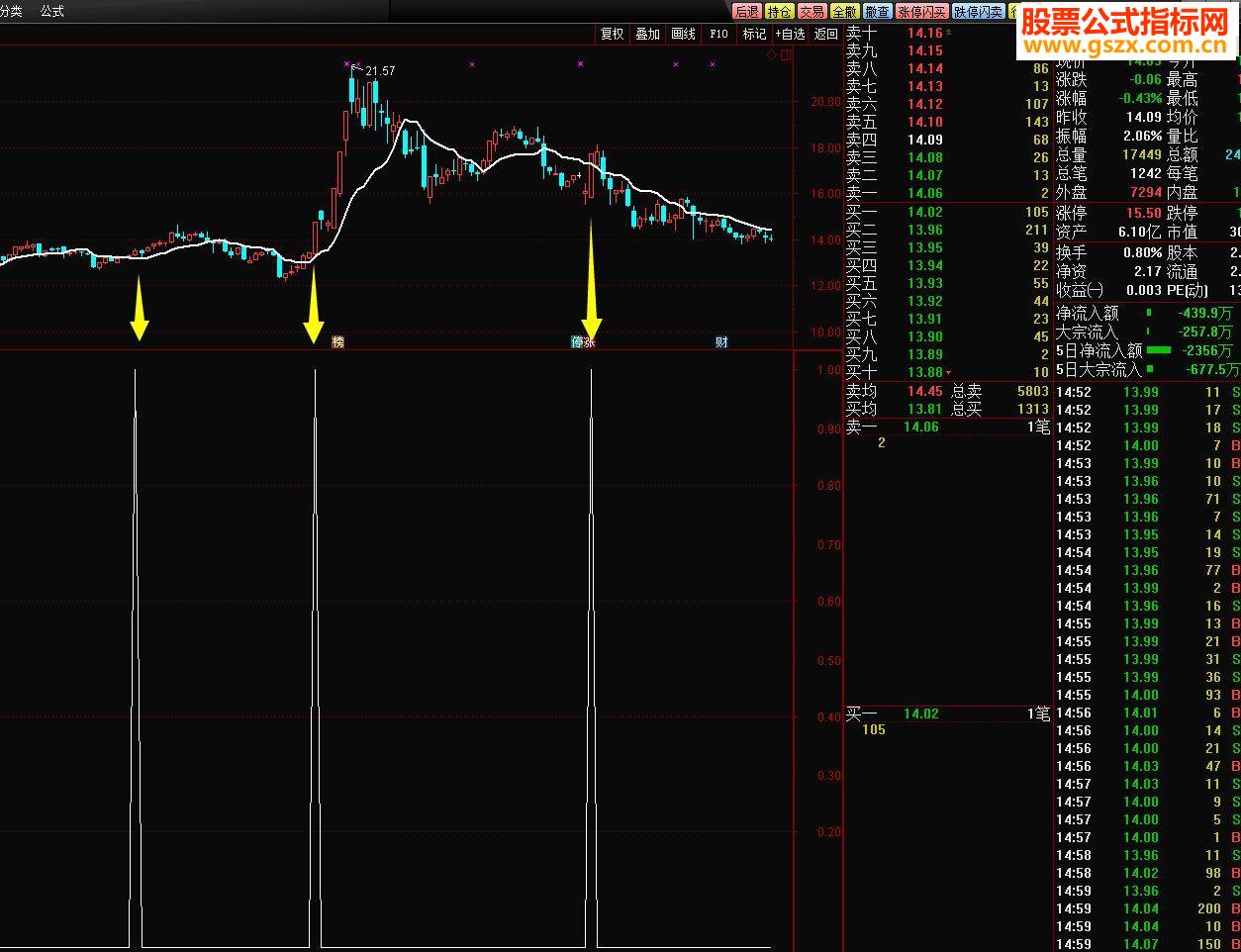Click the 换手 value 0.80%
Screen dimensions: 1241x952
[1142, 251]
